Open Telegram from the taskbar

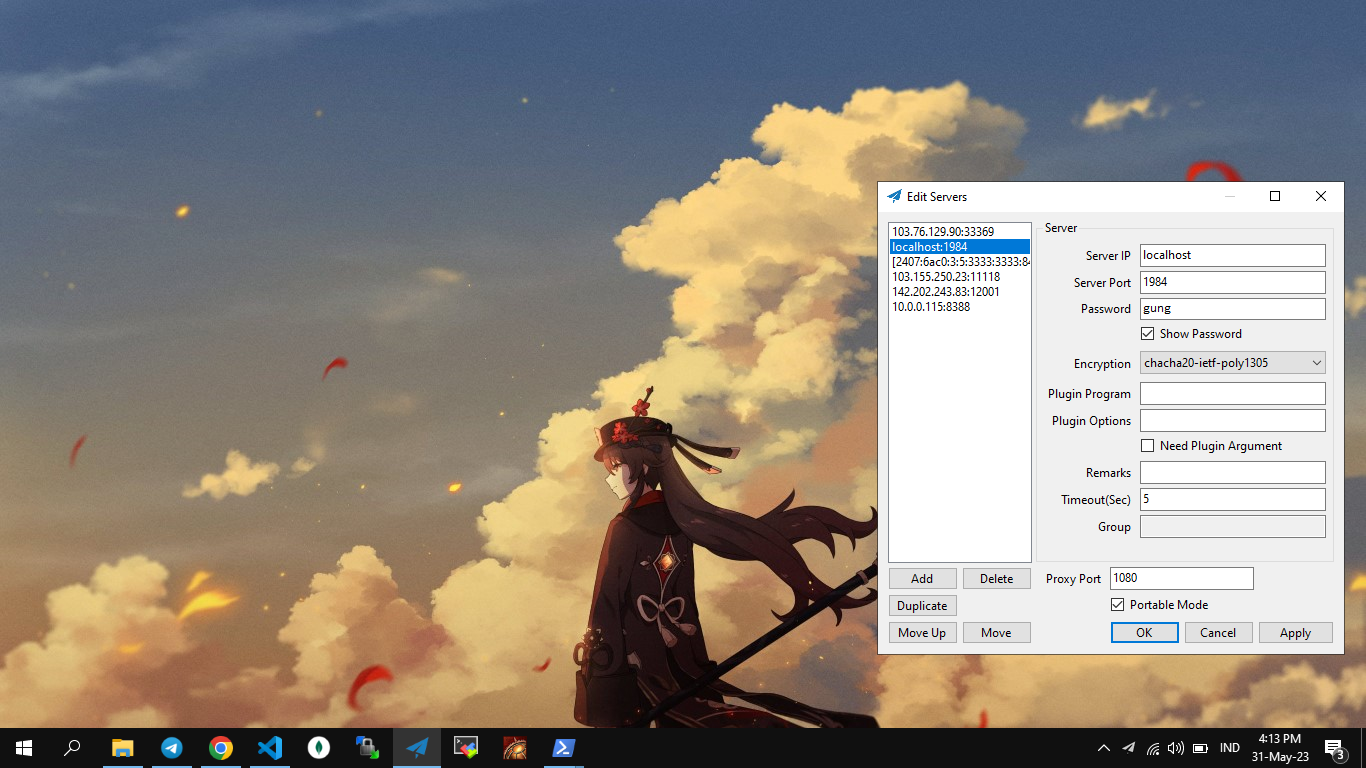point(172,747)
